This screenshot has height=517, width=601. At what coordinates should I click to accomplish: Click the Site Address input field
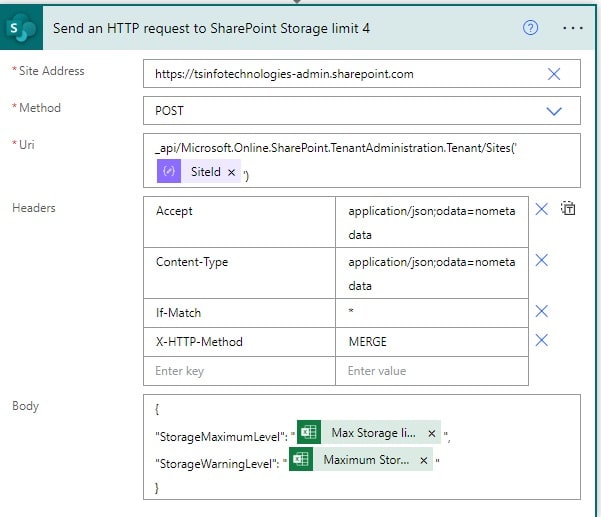click(362, 74)
